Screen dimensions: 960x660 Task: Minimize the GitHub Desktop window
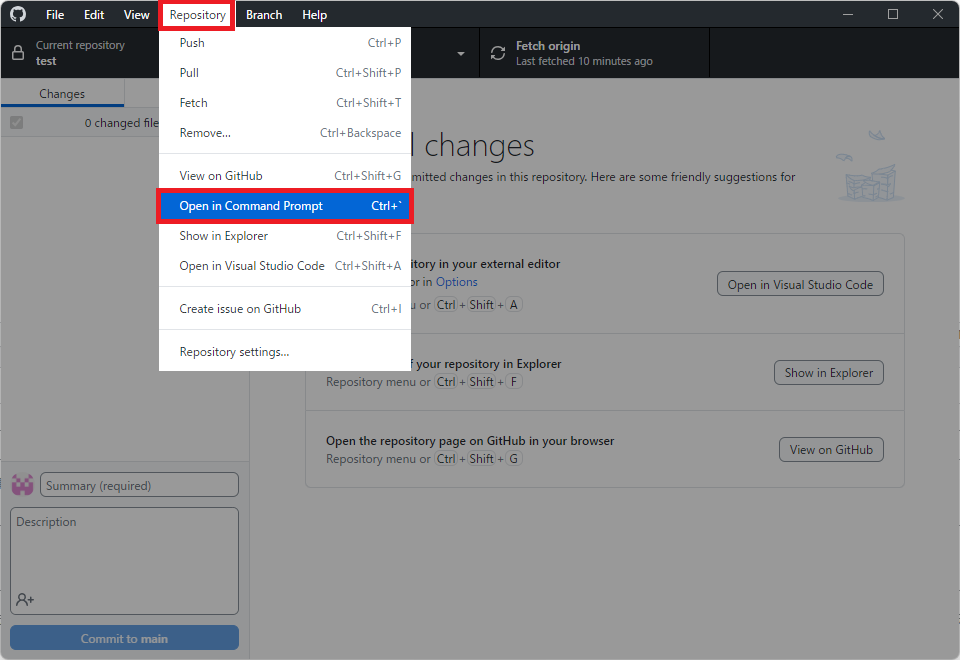(x=848, y=14)
